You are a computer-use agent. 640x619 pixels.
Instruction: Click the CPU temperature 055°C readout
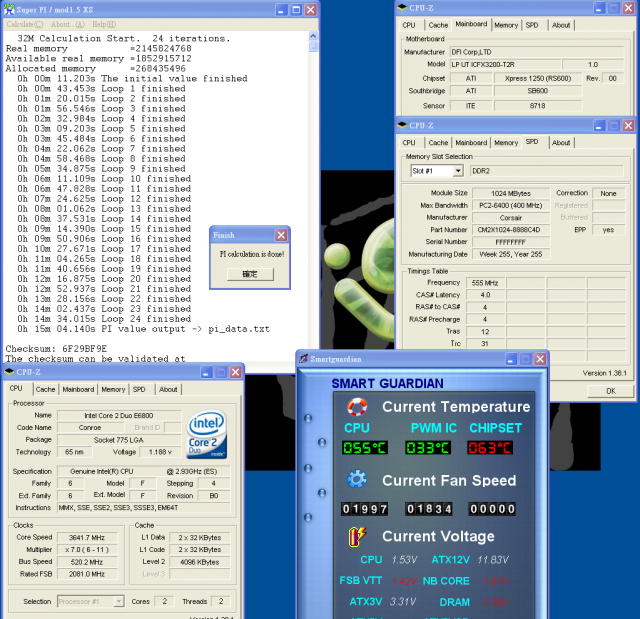(365, 448)
